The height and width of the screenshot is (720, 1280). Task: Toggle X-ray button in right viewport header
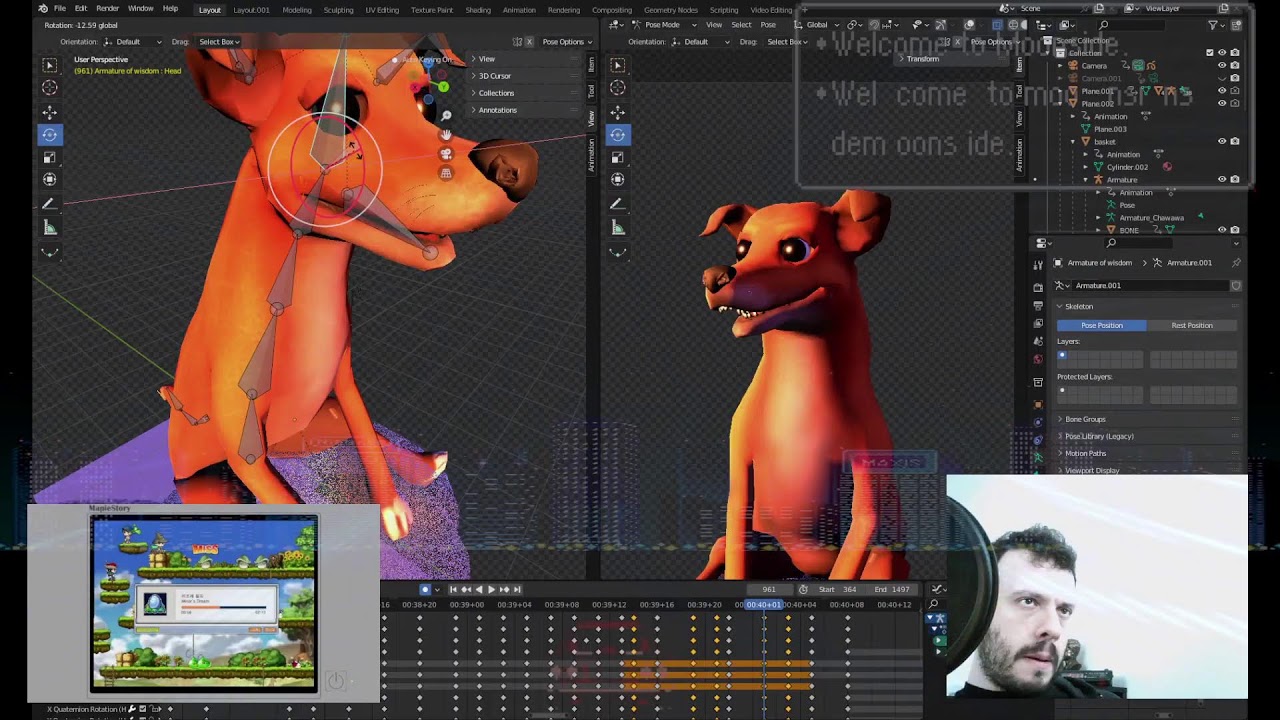(x=997, y=25)
